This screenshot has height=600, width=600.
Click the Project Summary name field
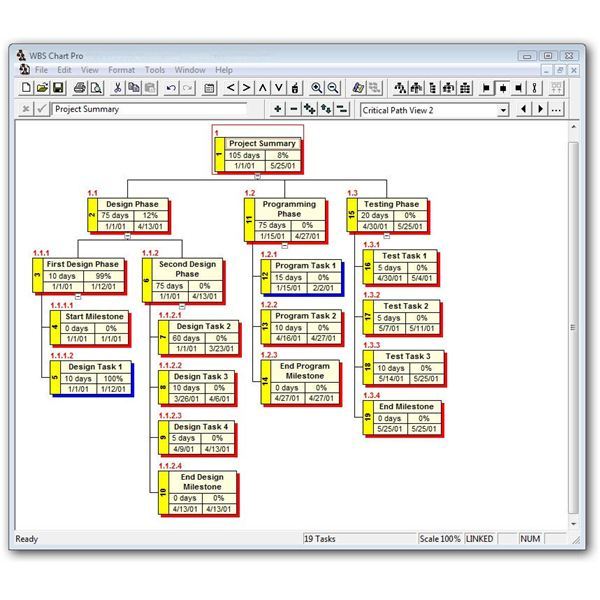point(150,109)
